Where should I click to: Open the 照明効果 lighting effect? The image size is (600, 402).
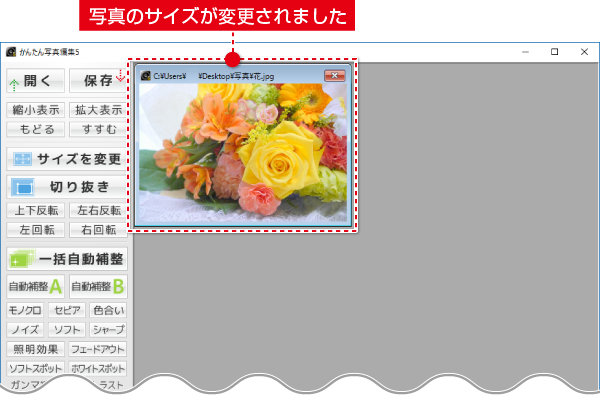click(x=36, y=349)
